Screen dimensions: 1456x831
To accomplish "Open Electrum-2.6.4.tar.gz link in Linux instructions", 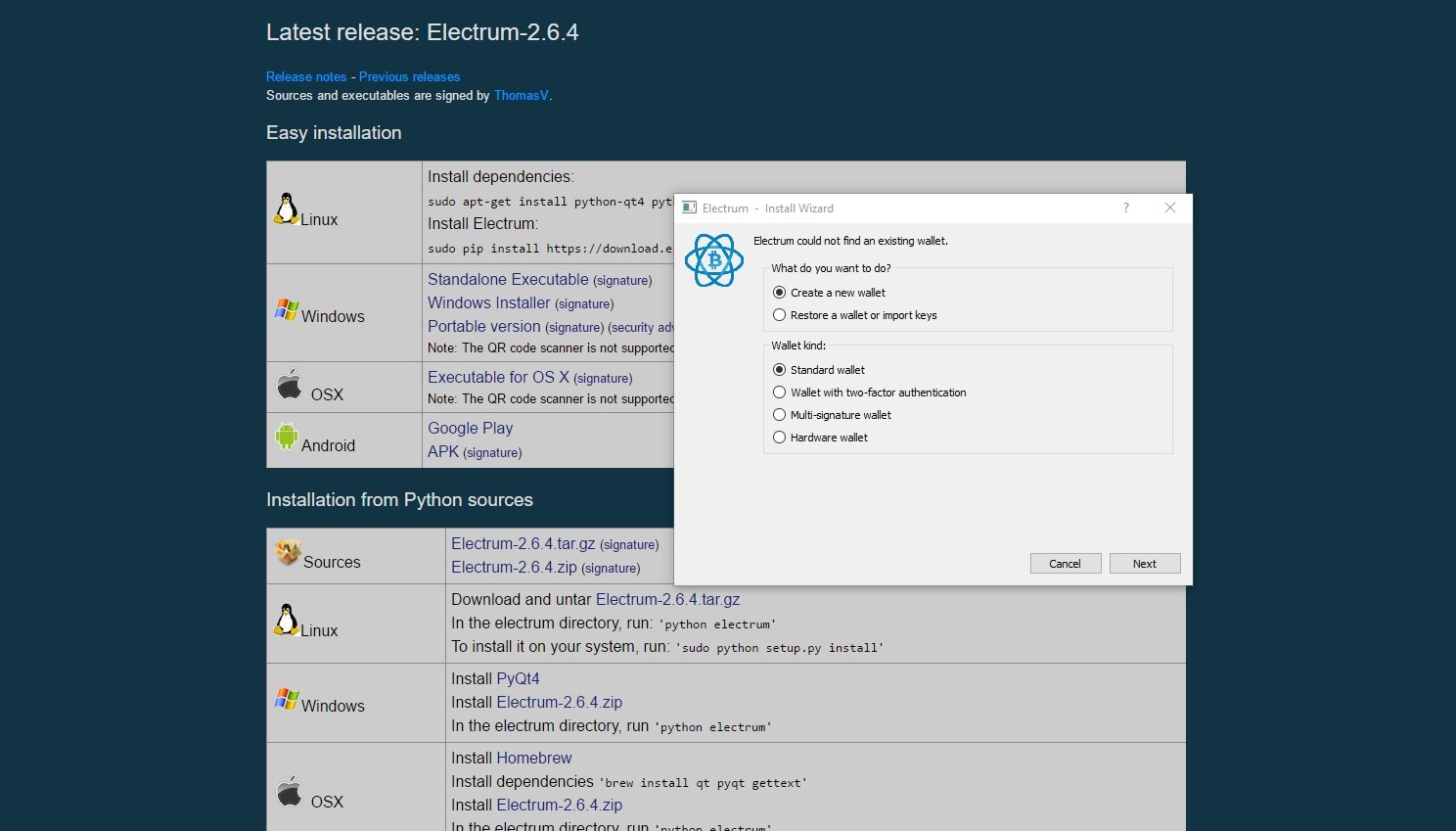I will (x=668, y=599).
